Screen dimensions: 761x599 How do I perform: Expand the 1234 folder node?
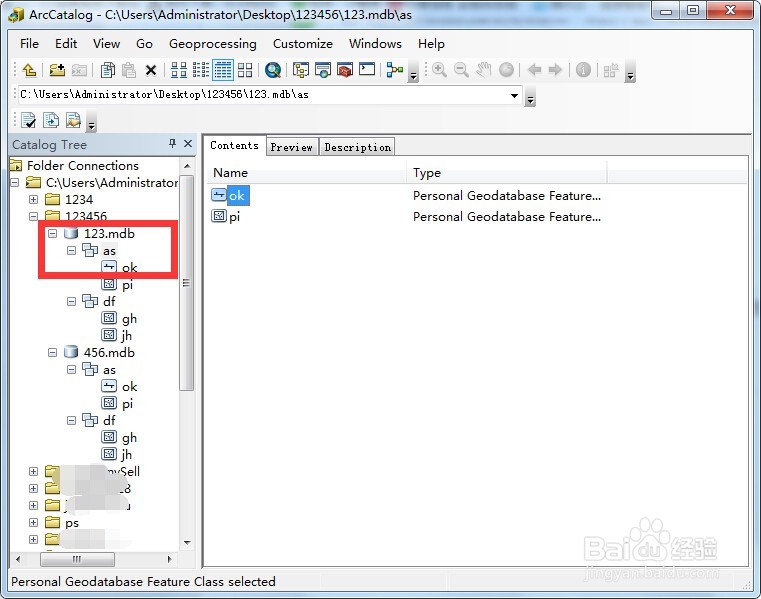click(33, 200)
